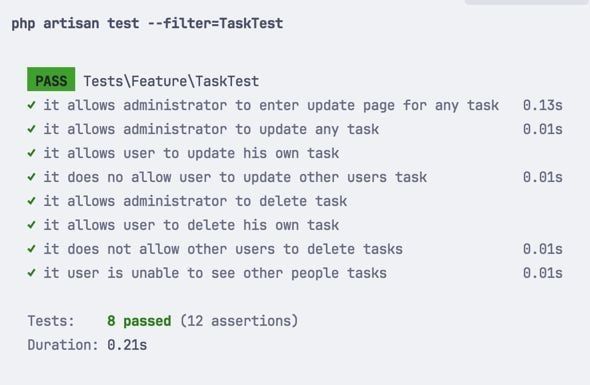The height and width of the screenshot is (385, 590).
Task: Click 'it allows administrator to delete task' line
Action: (x=195, y=201)
